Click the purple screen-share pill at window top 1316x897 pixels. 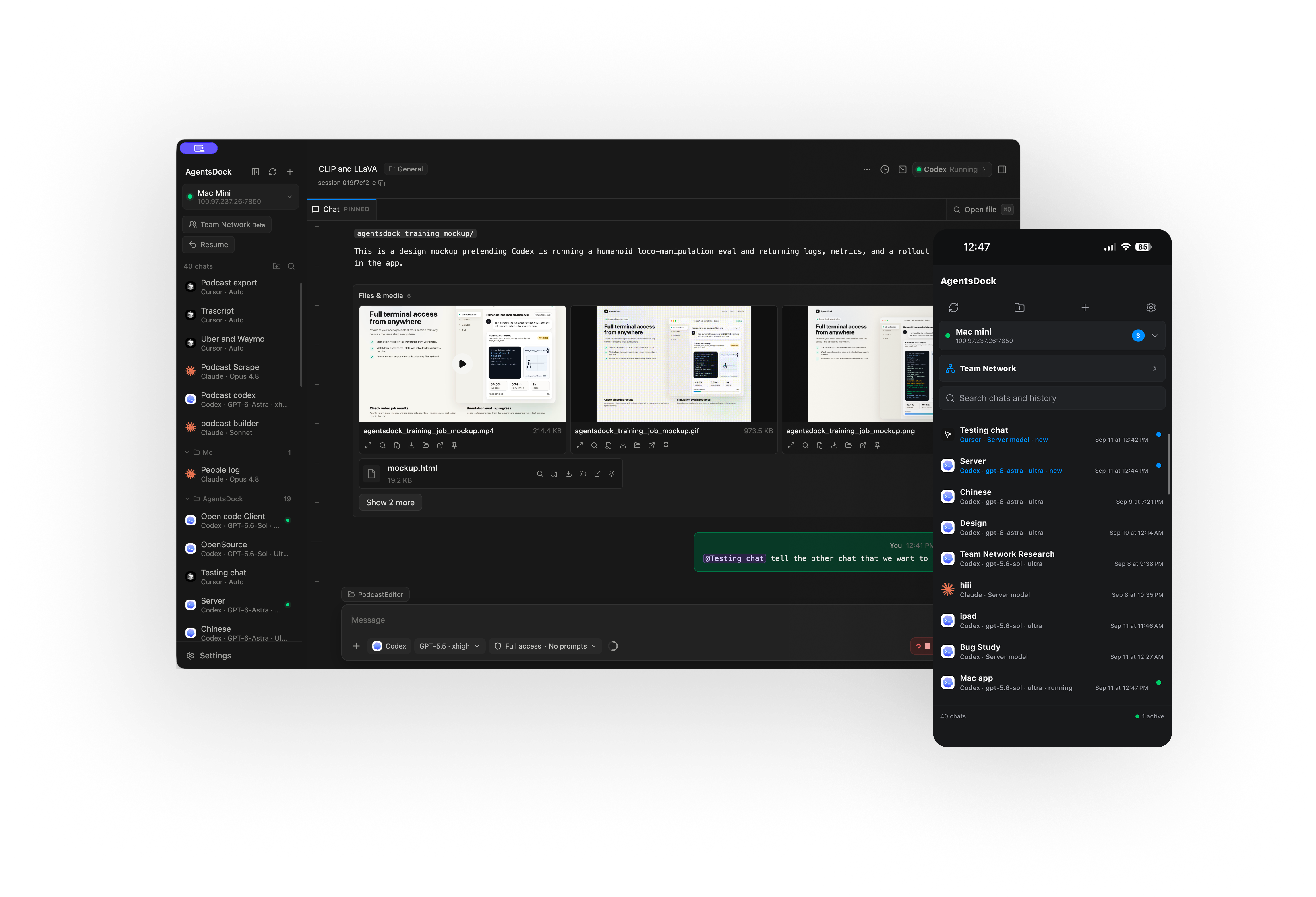(199, 148)
